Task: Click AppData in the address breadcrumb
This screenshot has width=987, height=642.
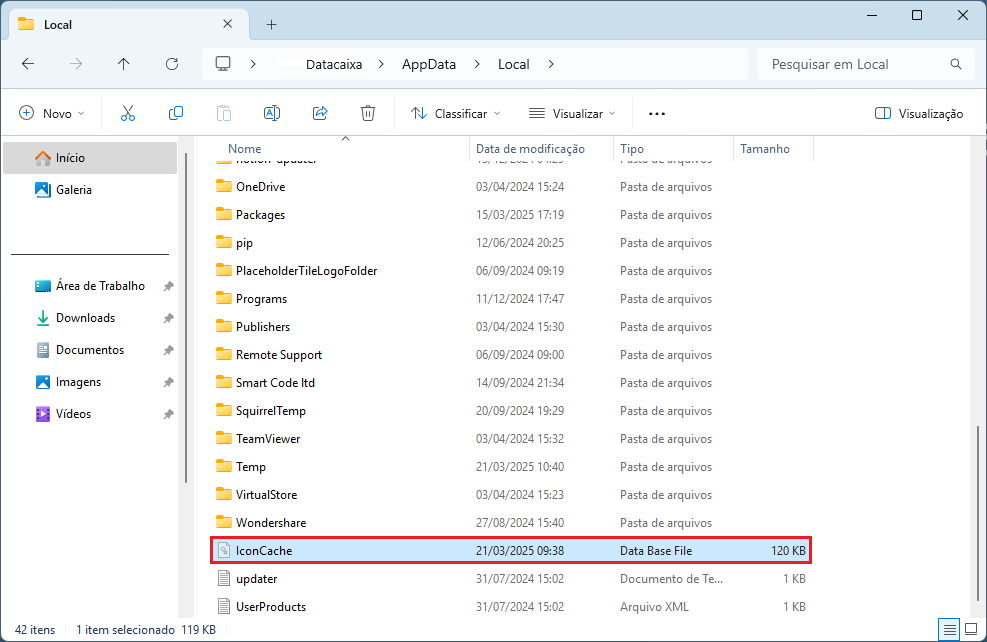Action: coord(428,64)
